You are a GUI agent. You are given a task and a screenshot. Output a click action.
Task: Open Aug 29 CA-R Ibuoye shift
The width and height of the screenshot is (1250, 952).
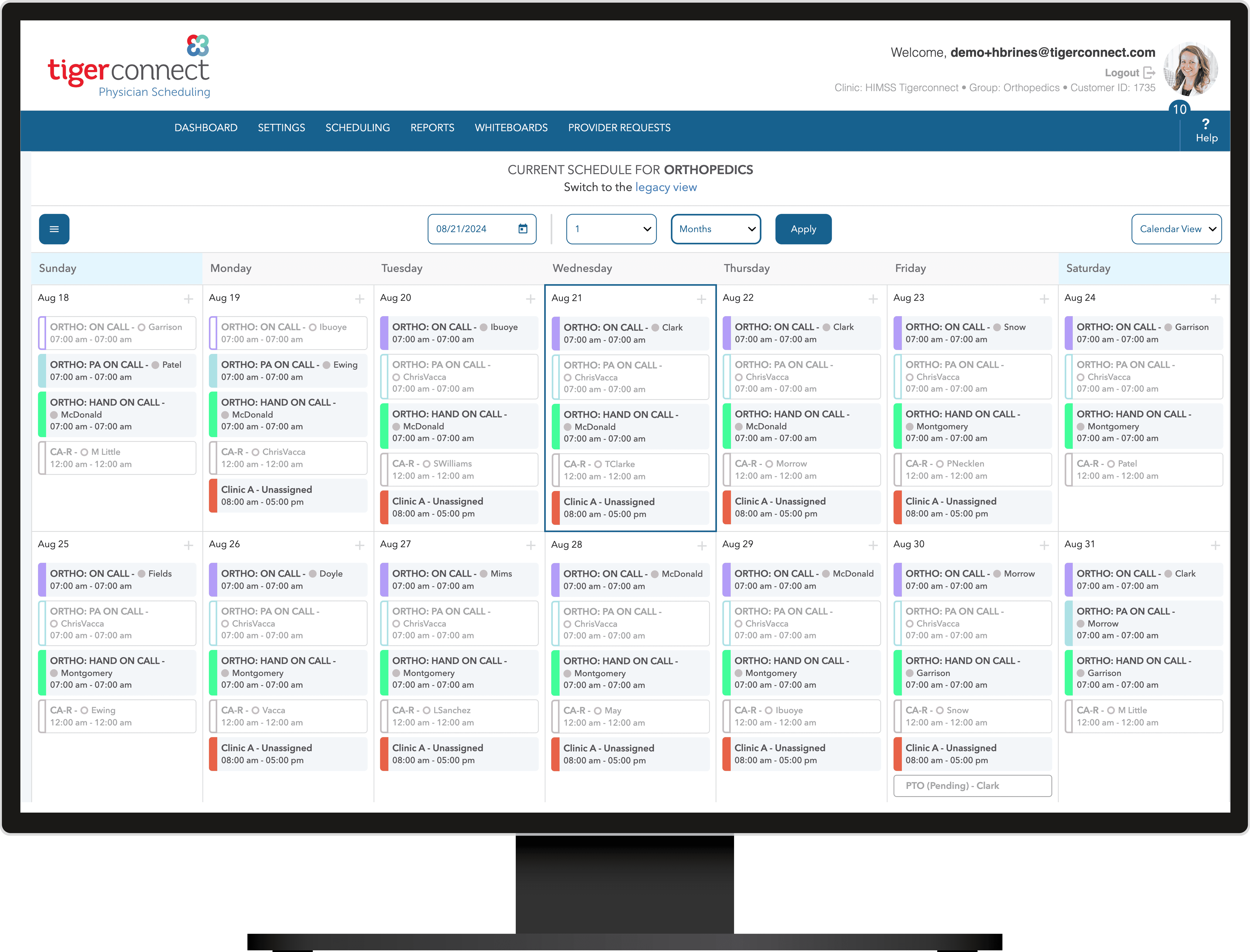(x=802, y=716)
